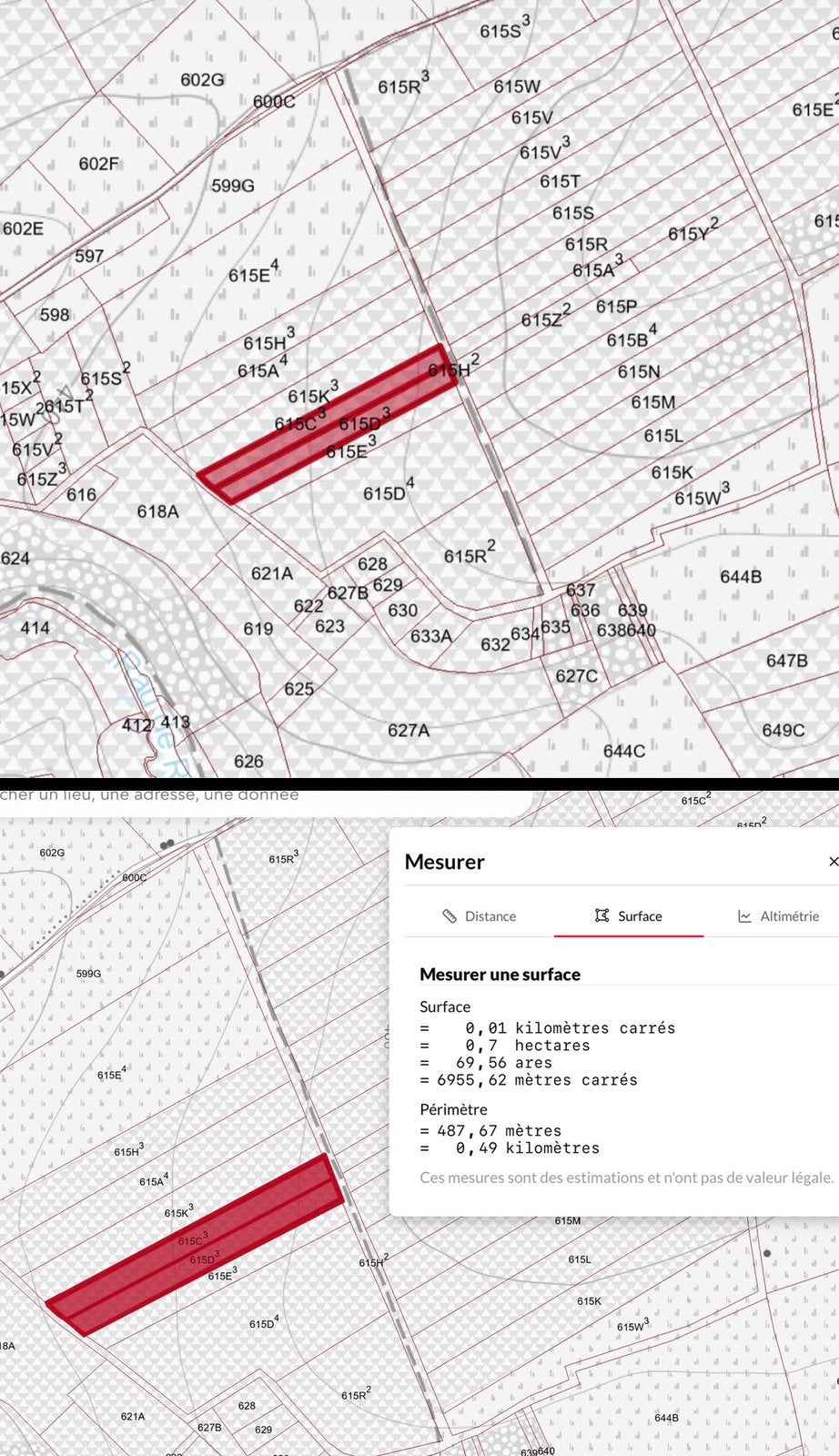This screenshot has height=1456, width=839.
Task: Click the chart icon beside Altimétrie
Action: [x=744, y=916]
